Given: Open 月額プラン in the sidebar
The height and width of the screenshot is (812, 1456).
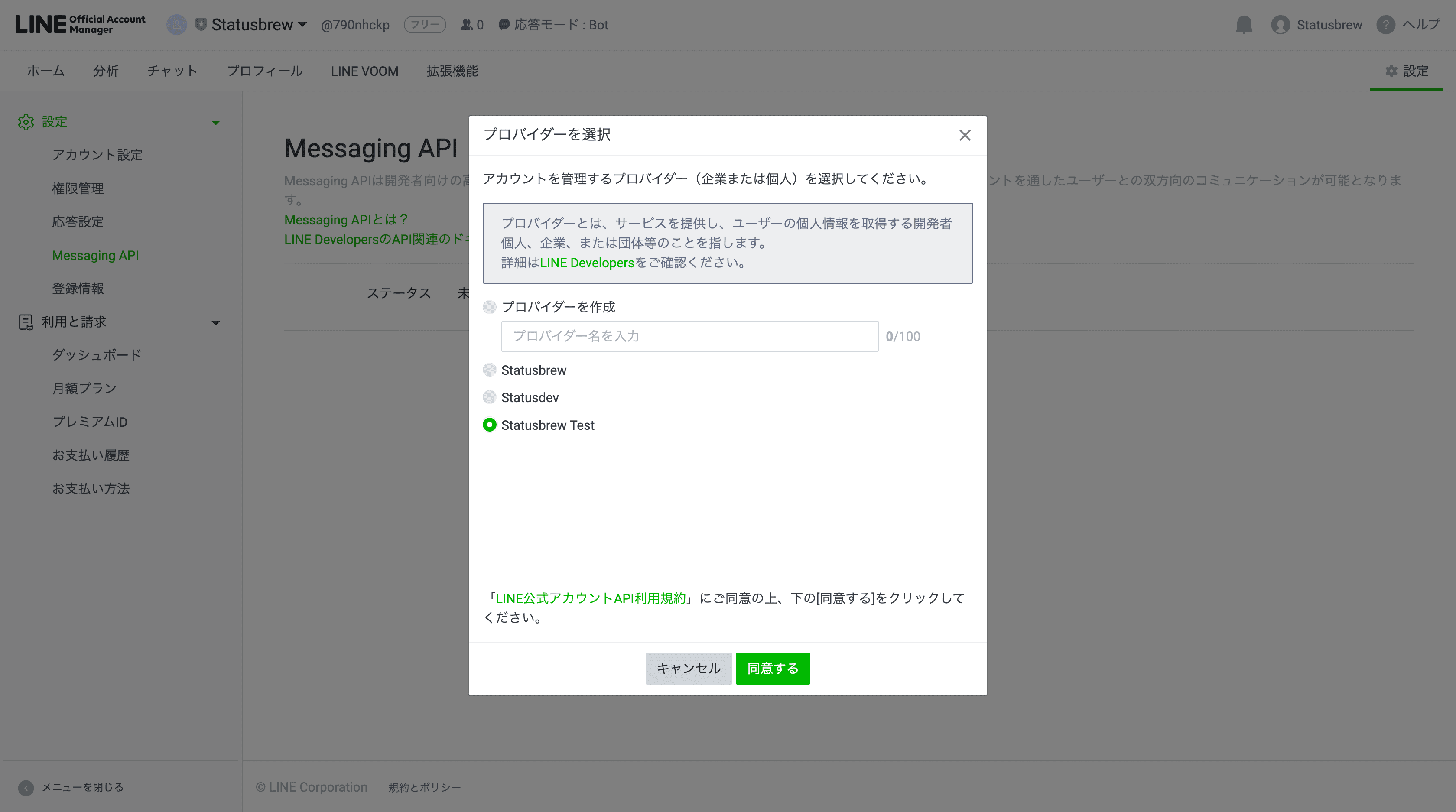Looking at the screenshot, I should pos(84,388).
